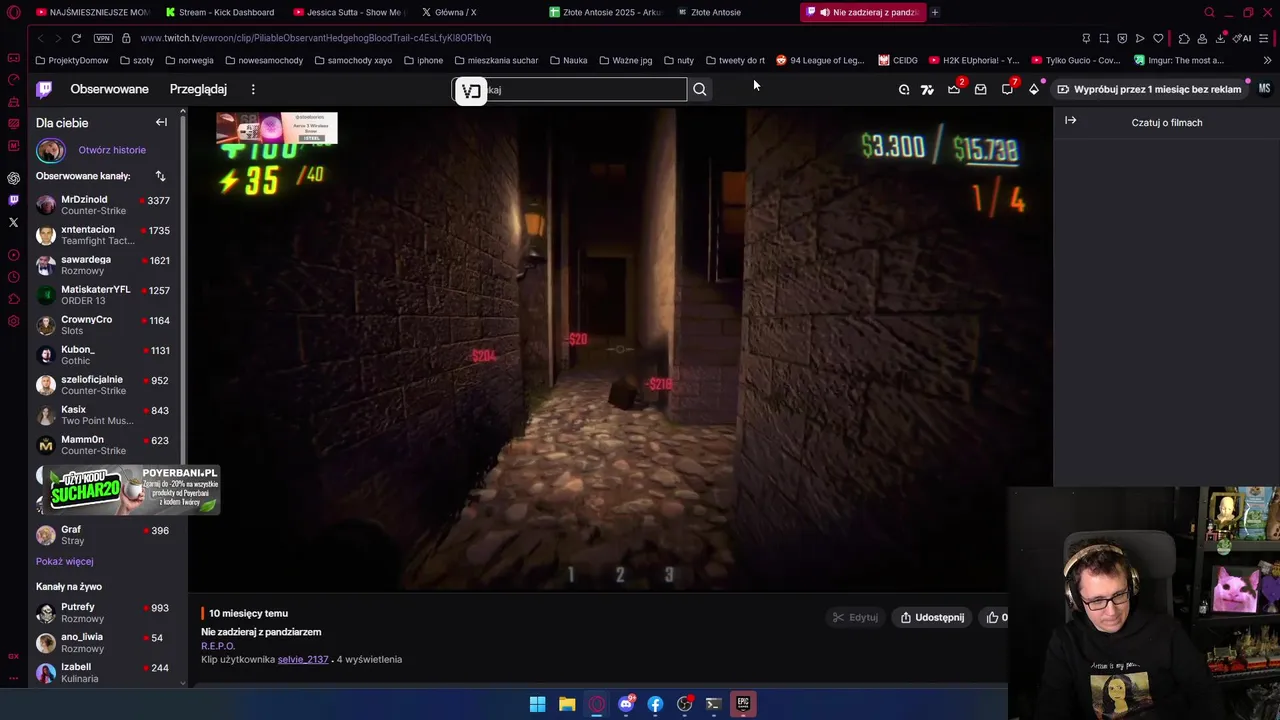Click the Udostępnij share button
This screenshot has height=720, width=1280.
[932, 617]
